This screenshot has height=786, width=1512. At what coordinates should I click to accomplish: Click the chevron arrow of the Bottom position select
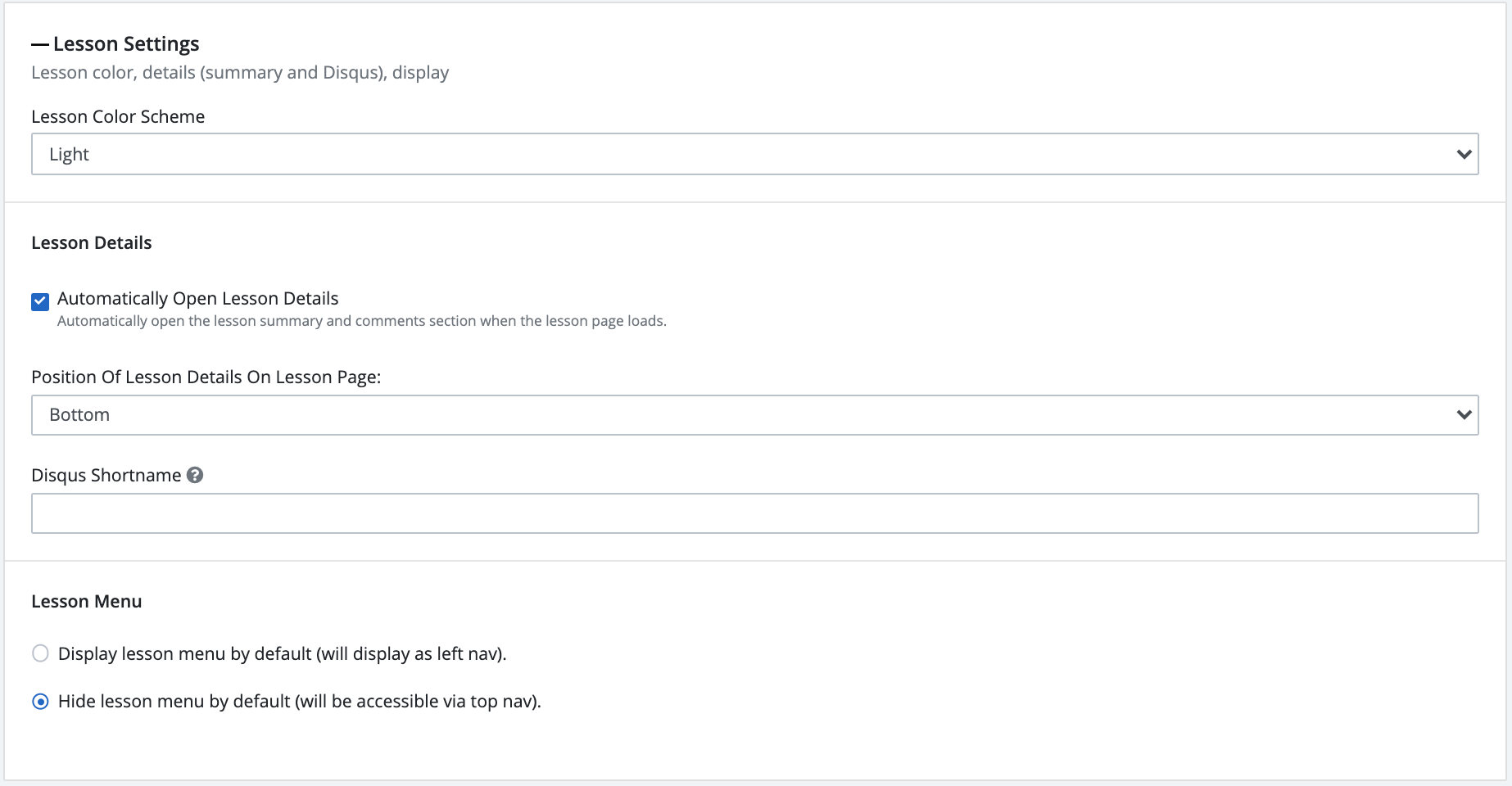[x=1464, y=415]
